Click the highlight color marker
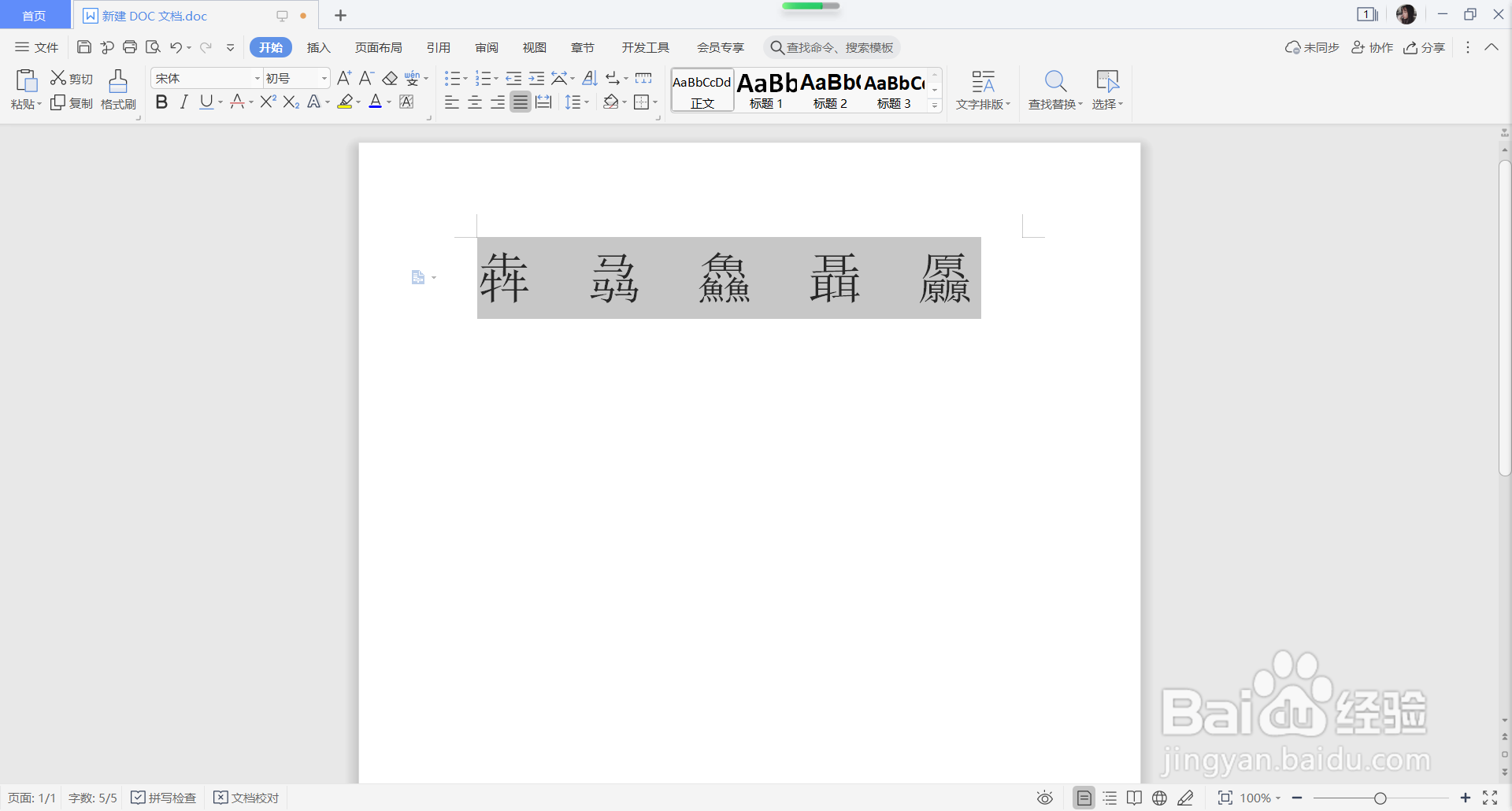The image size is (1512, 811). click(x=345, y=102)
